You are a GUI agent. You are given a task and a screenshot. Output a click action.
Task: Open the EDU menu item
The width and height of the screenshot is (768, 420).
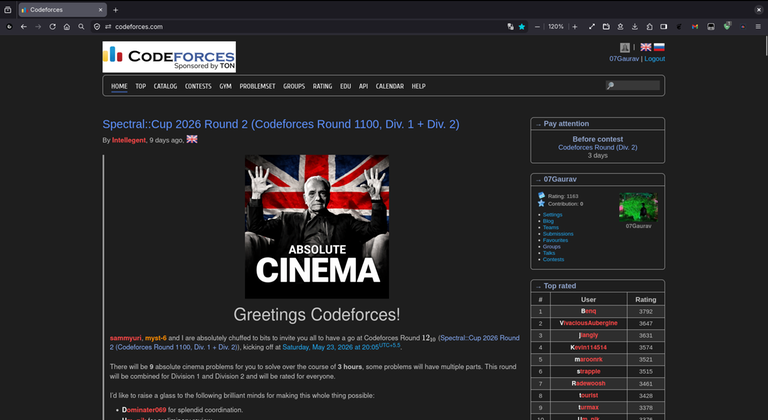pos(345,86)
